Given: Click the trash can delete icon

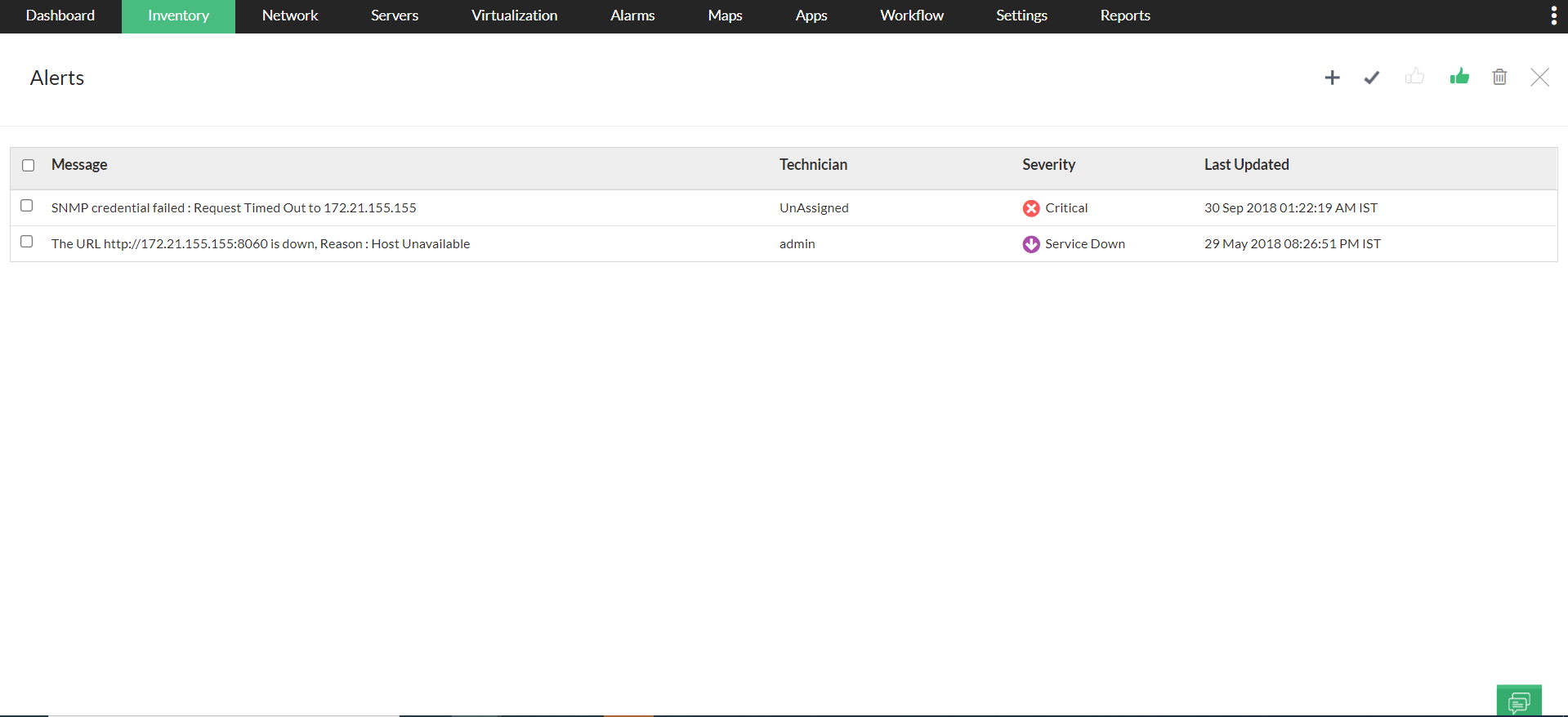Looking at the screenshot, I should (x=1499, y=77).
